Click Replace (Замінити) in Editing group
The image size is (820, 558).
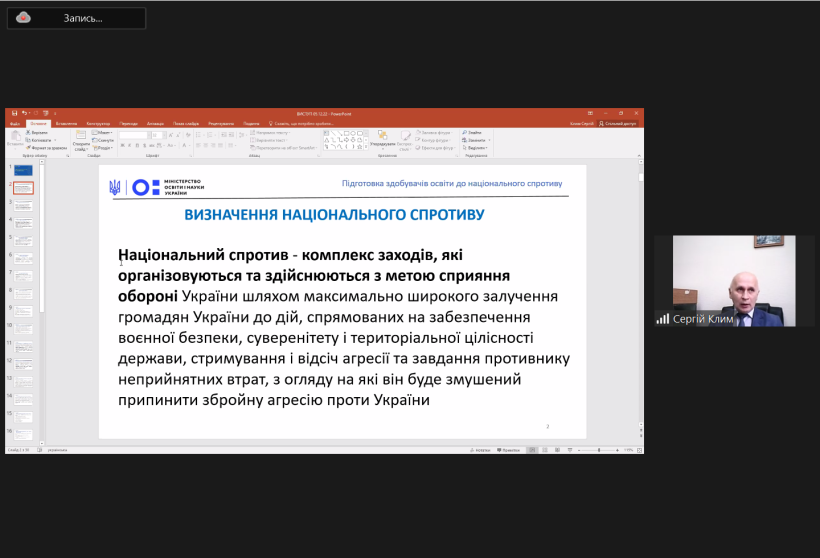point(476,140)
